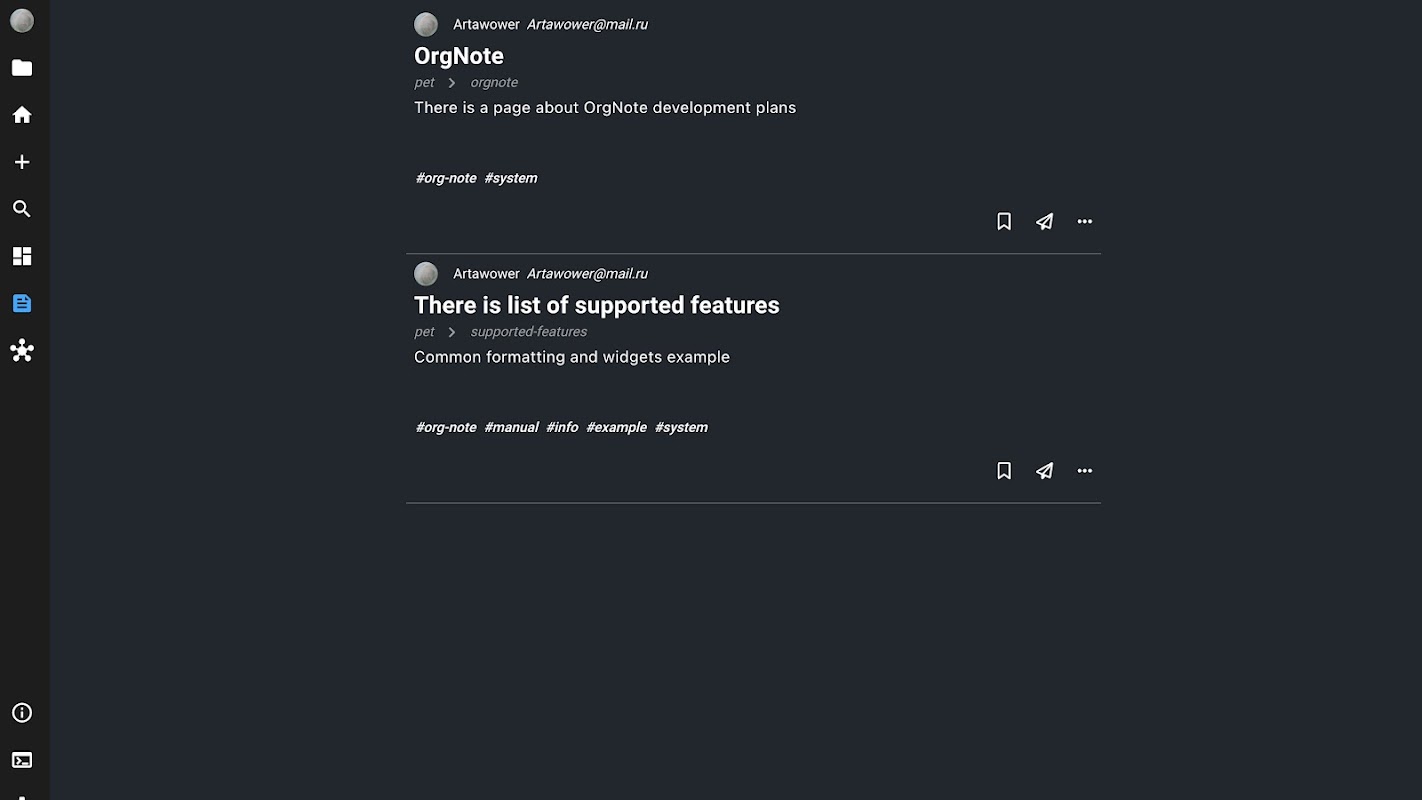
Task: Open the dashboard view in sidebar
Action: [x=22, y=256]
